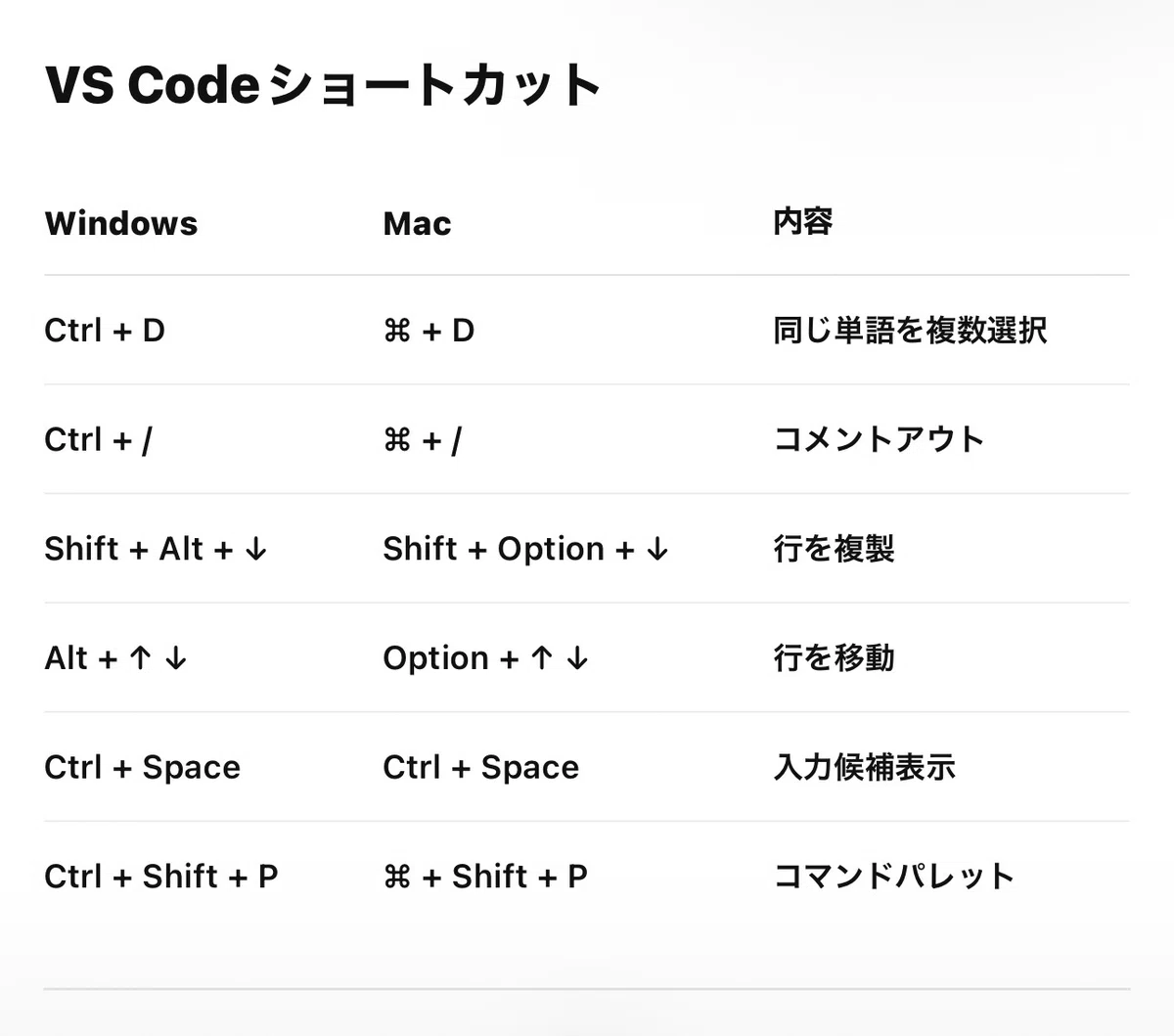Click the Windows Ctrl + / shortcut
The width and height of the screenshot is (1174, 1036).
tap(98, 440)
